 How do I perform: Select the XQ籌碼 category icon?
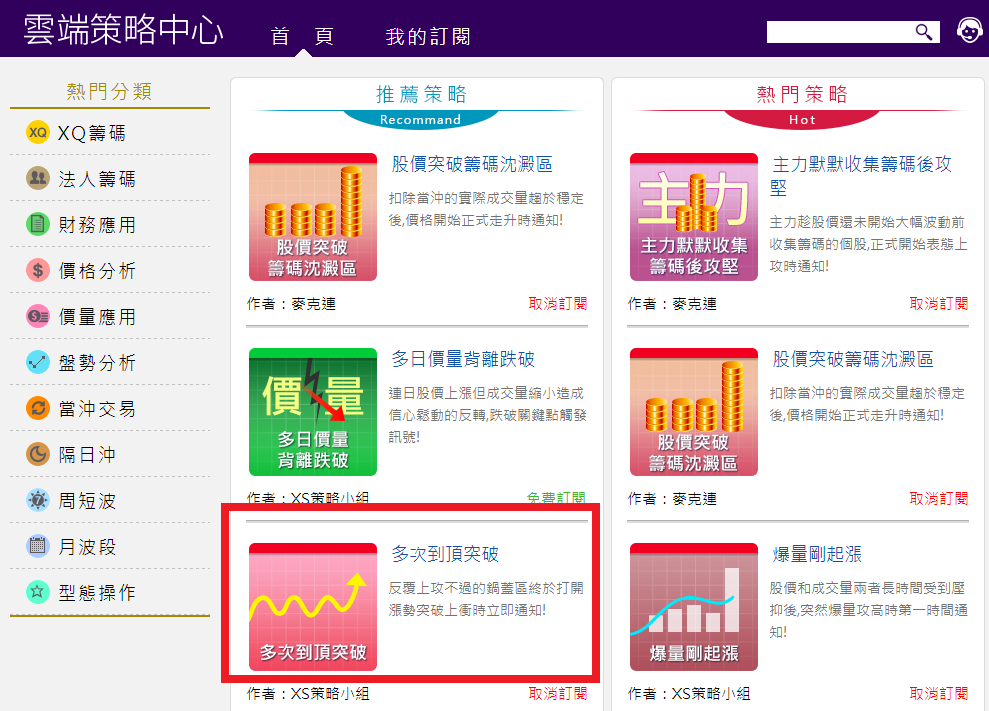[x=38, y=133]
